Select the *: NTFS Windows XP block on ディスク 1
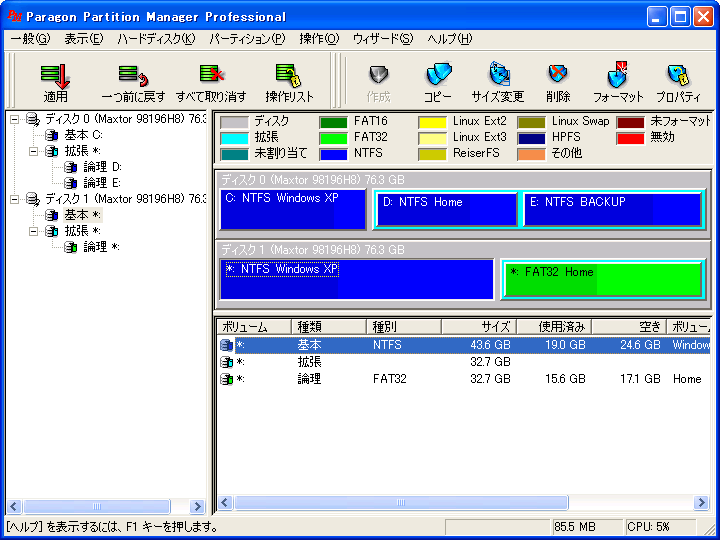 (x=357, y=280)
